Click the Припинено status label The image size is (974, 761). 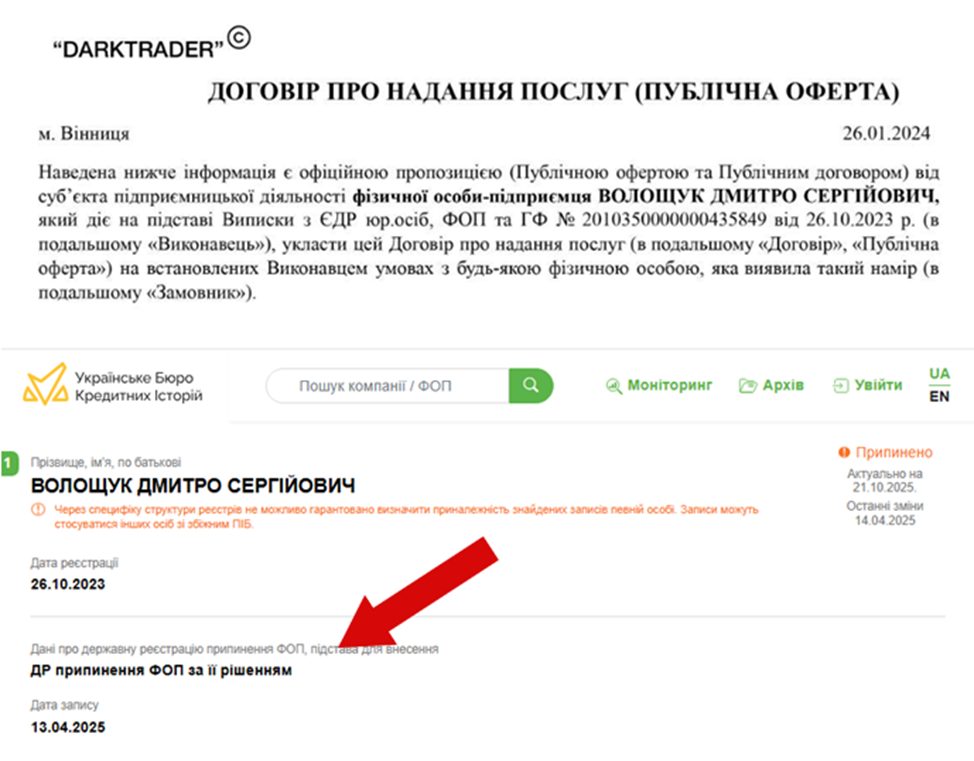coord(894,452)
